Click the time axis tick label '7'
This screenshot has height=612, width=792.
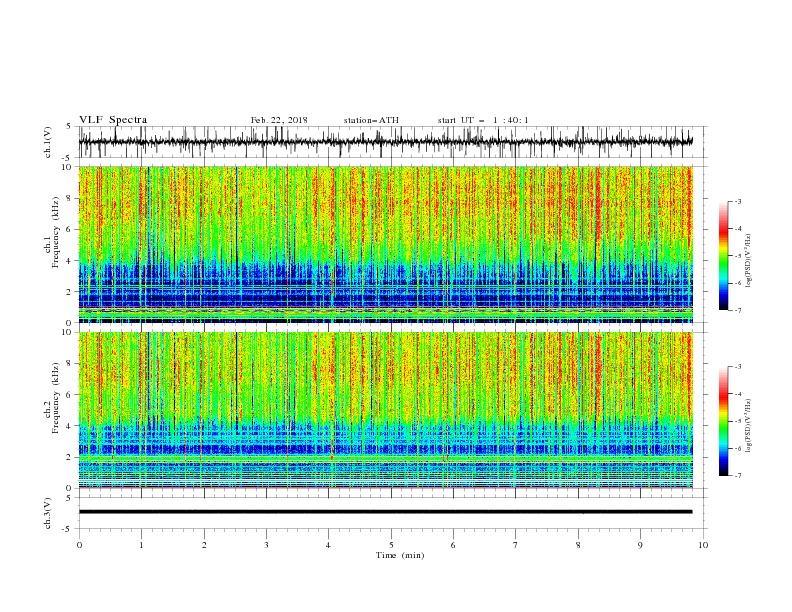click(516, 545)
